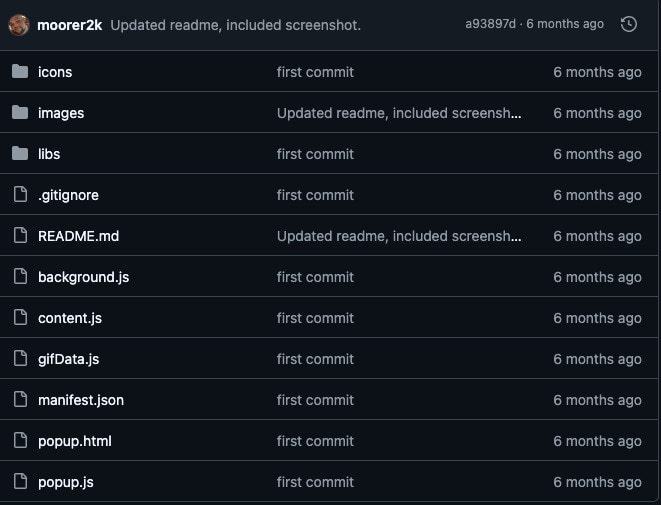Open the images folder
661x505 pixels.
click(61, 113)
